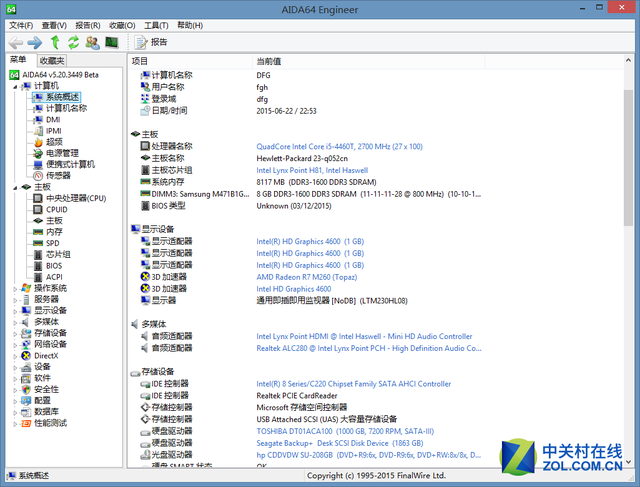Select 计算机名称 in the tree

click(x=66, y=108)
